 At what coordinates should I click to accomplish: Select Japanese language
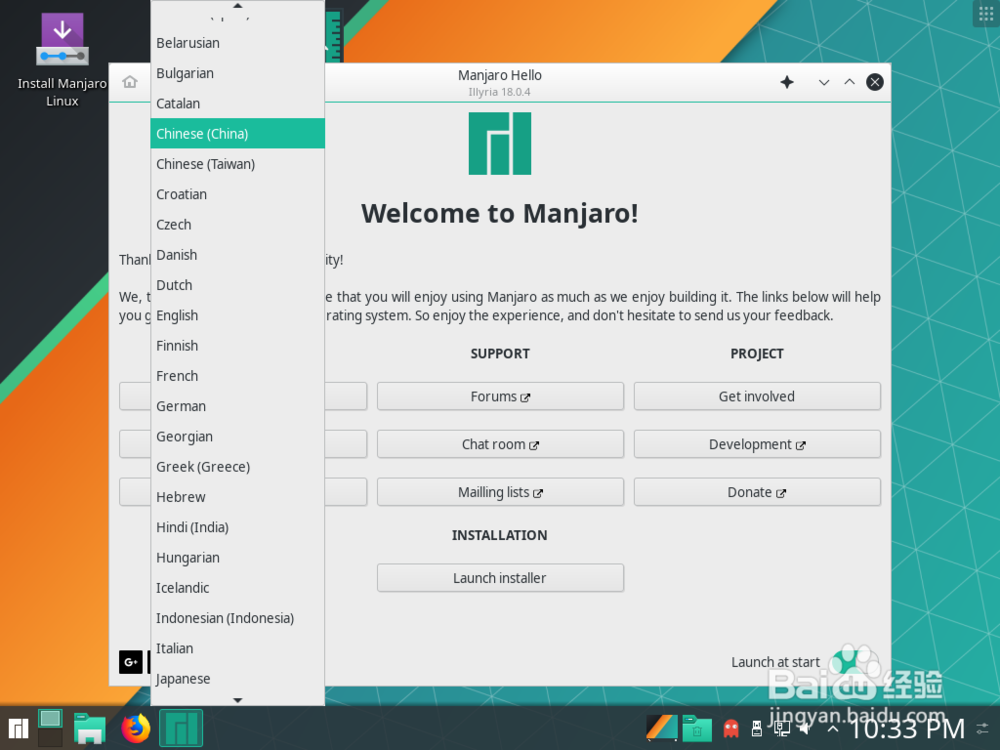click(238, 679)
